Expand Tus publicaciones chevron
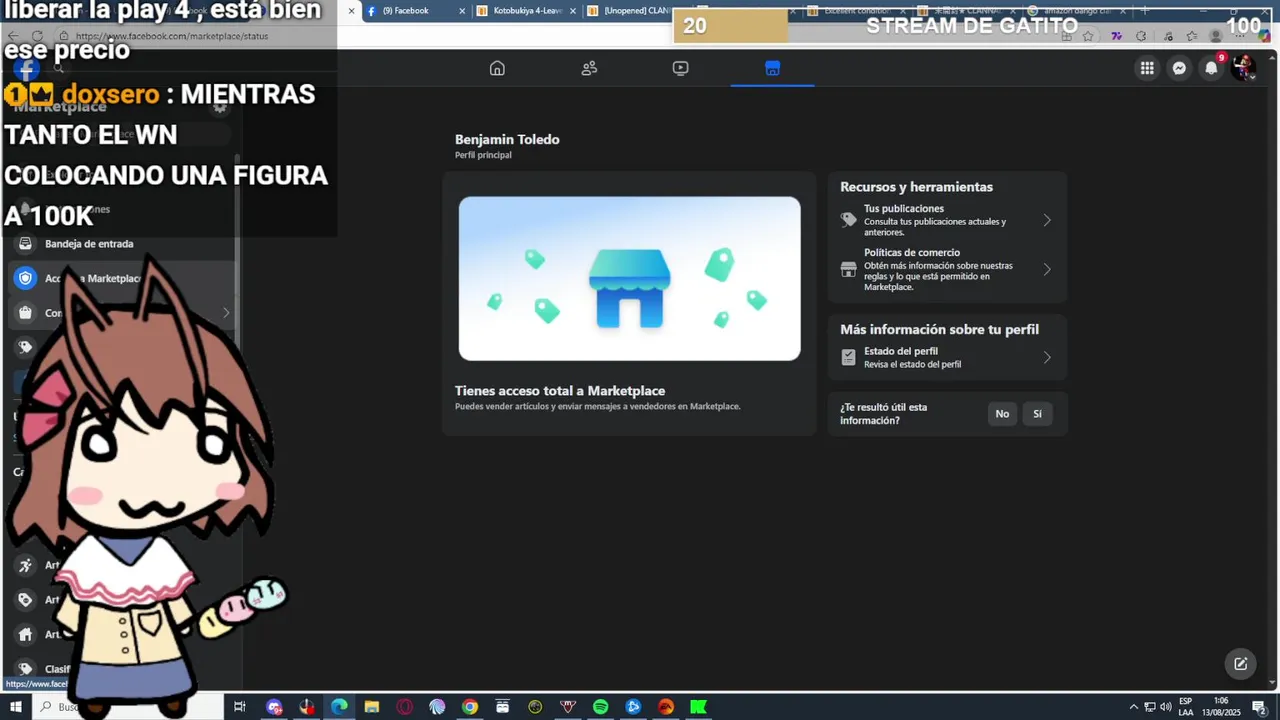1280x720 pixels. 1047,220
